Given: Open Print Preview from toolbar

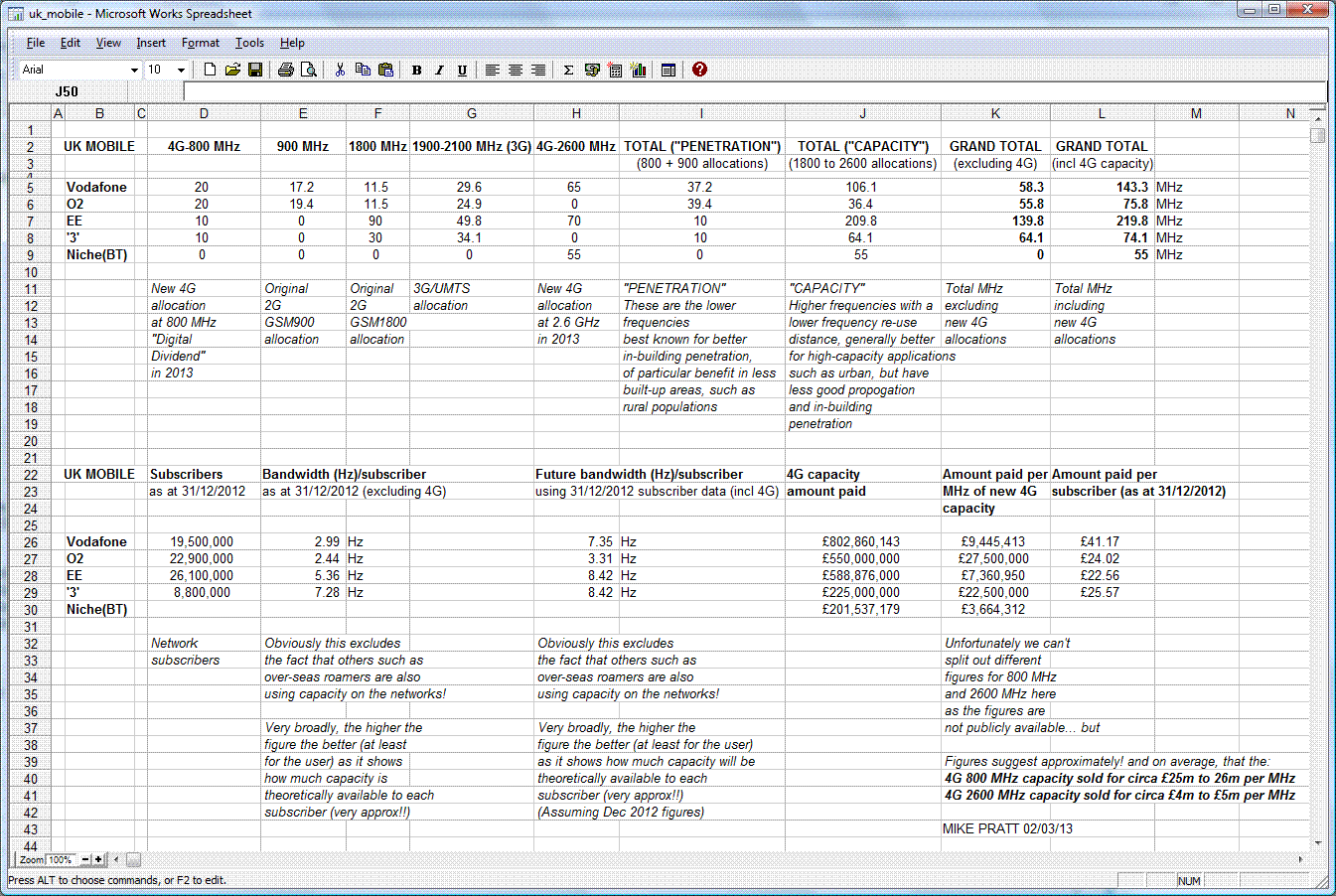Looking at the screenshot, I should tap(309, 70).
